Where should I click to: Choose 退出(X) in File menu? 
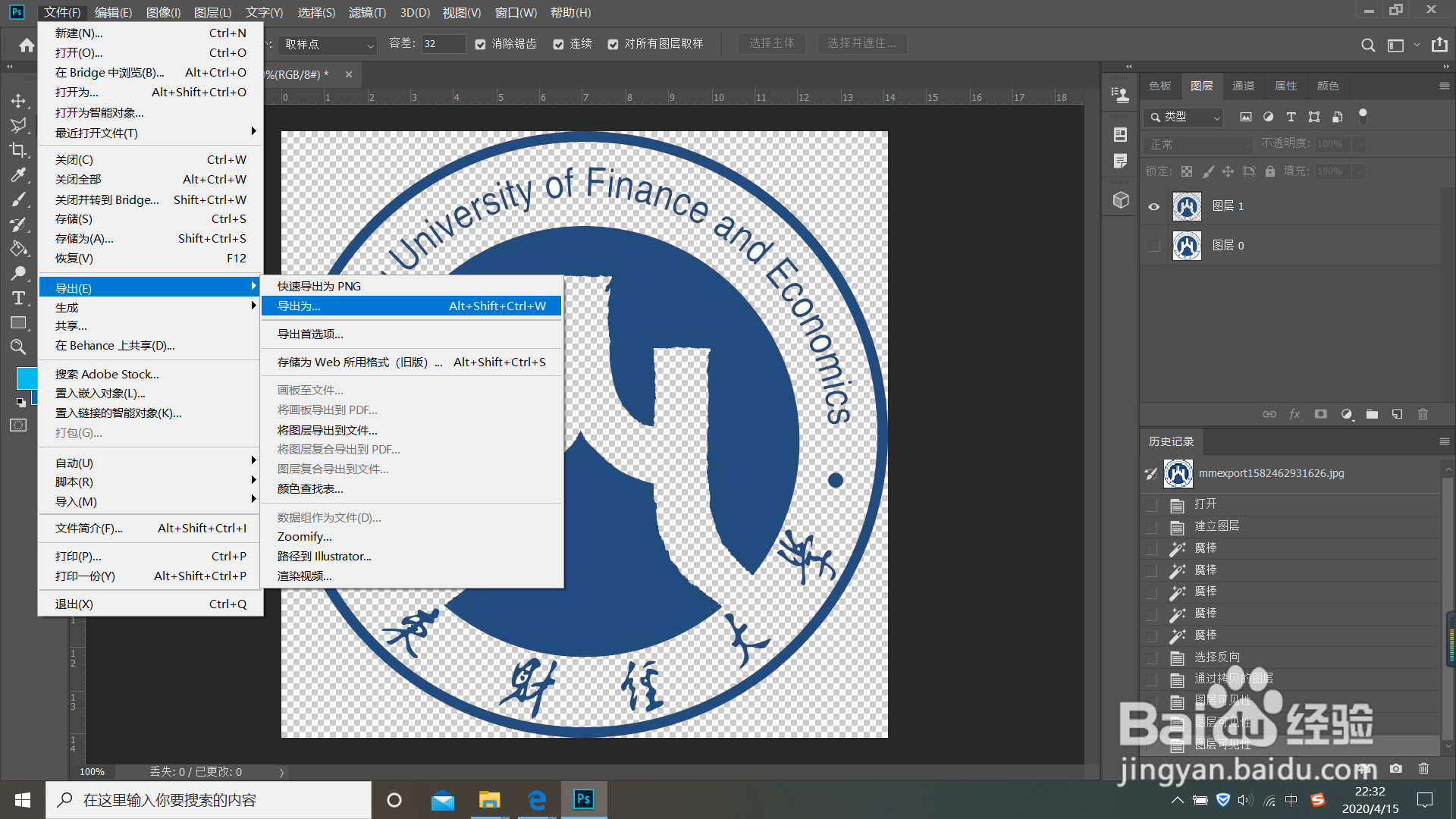pos(151,604)
